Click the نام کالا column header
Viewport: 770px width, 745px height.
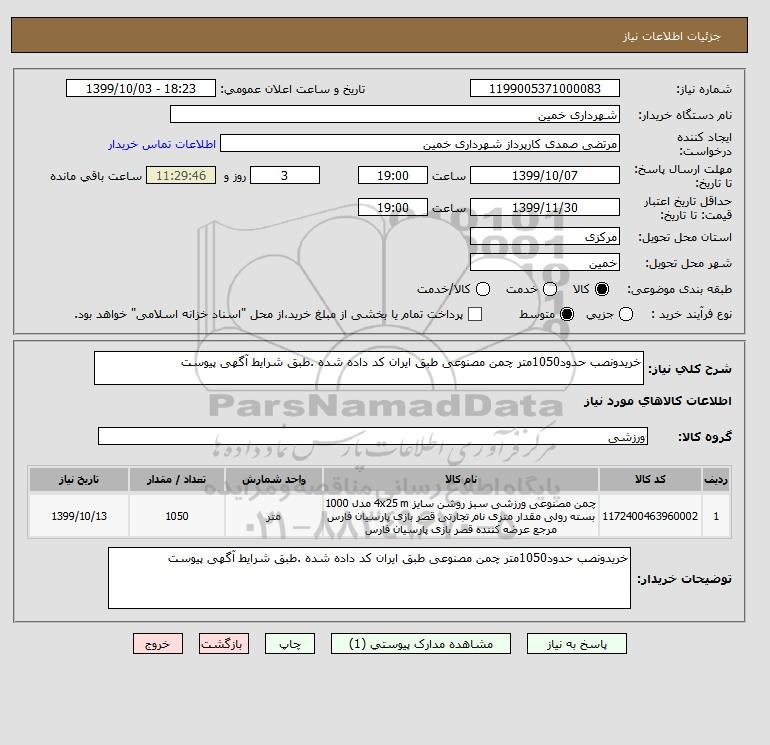point(461,479)
